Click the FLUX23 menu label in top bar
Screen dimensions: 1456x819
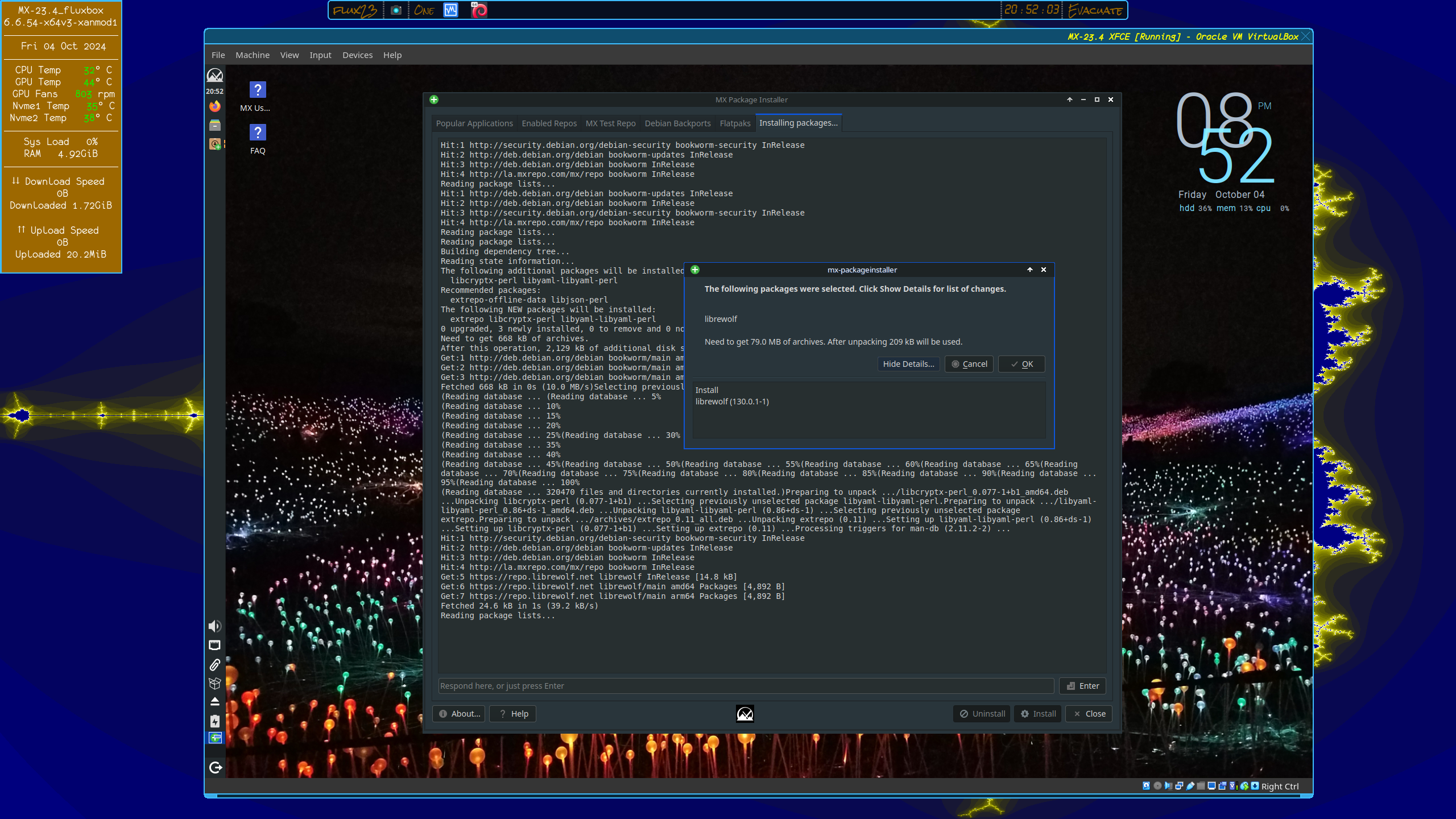click(x=354, y=10)
